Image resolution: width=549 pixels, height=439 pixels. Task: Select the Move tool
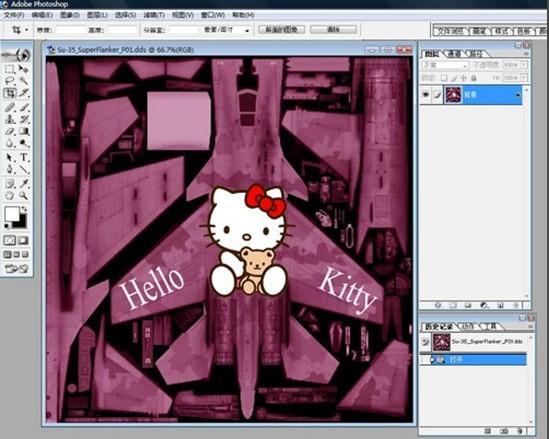23,69
